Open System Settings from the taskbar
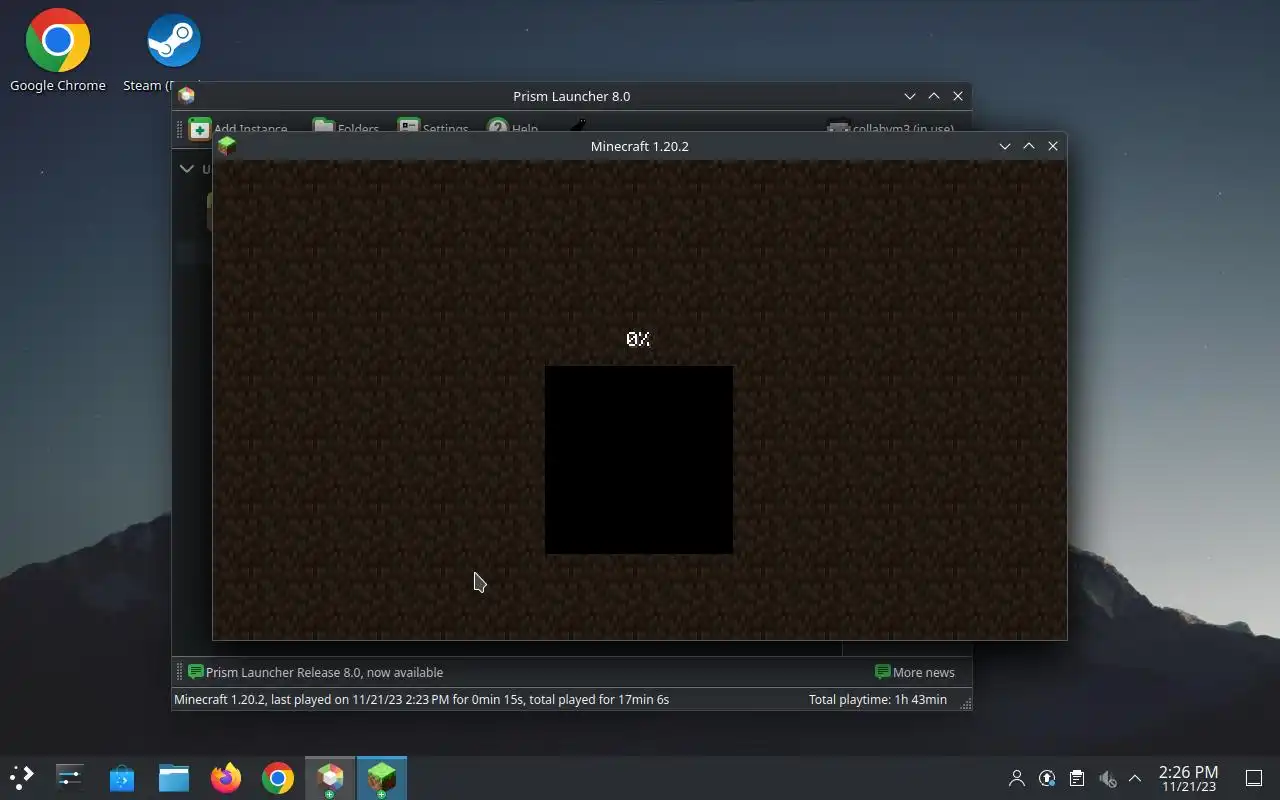Image resolution: width=1280 pixels, height=800 pixels. [70, 777]
